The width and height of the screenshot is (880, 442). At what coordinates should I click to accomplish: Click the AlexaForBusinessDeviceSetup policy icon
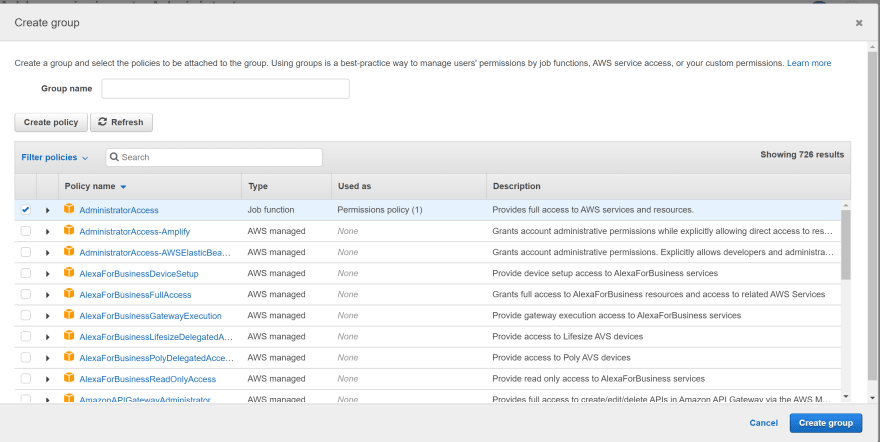(x=69, y=272)
